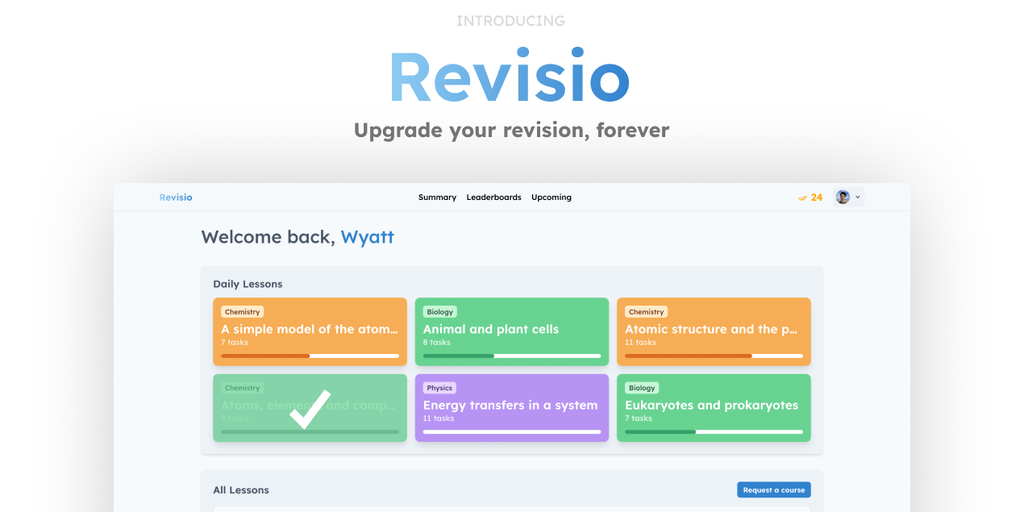Click the 8 tasks text
Viewport: 1024px width, 512px height.
tap(437, 342)
